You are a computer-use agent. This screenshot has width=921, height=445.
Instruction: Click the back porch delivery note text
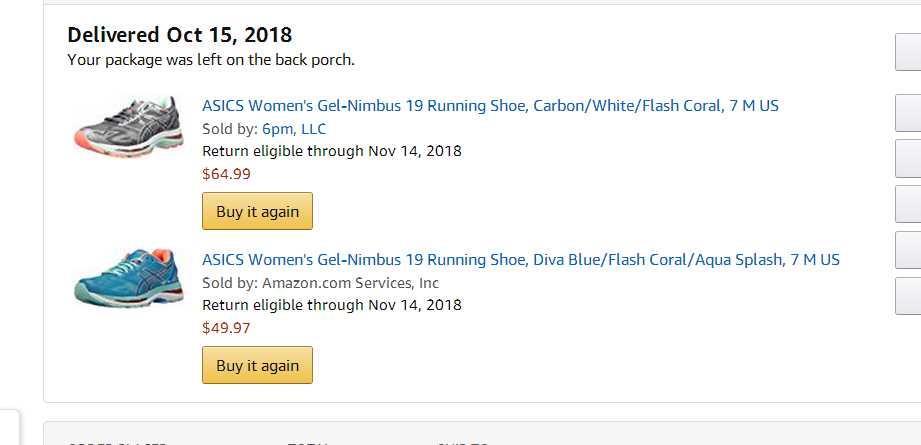[x=211, y=60]
